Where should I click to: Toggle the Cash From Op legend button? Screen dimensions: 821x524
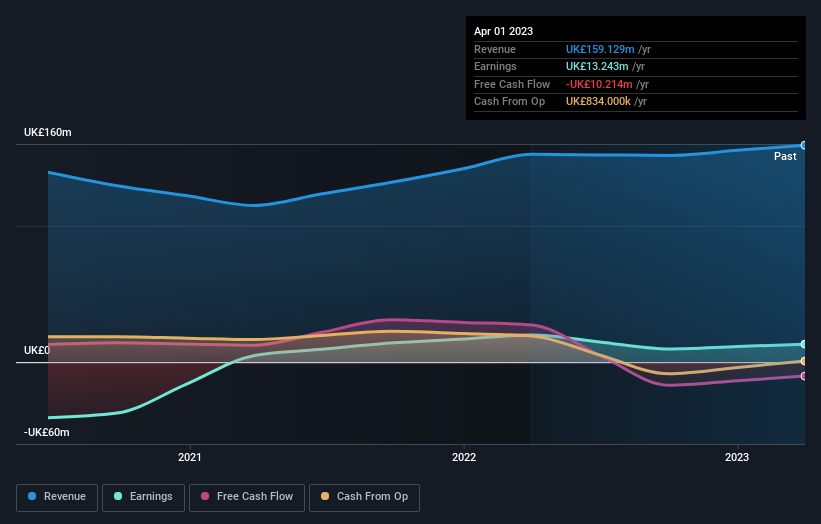(x=364, y=497)
